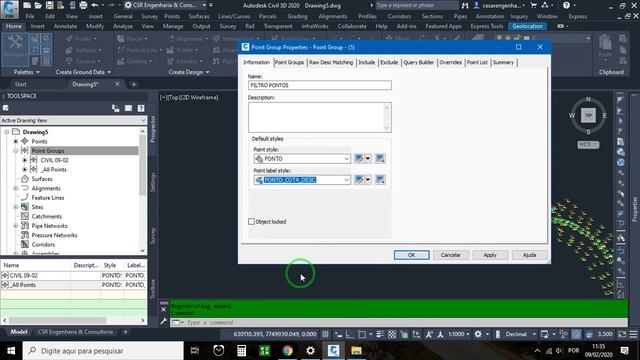Toggle ortho mode in the status bar
The width and height of the screenshot is (640, 360).
coord(350,334)
